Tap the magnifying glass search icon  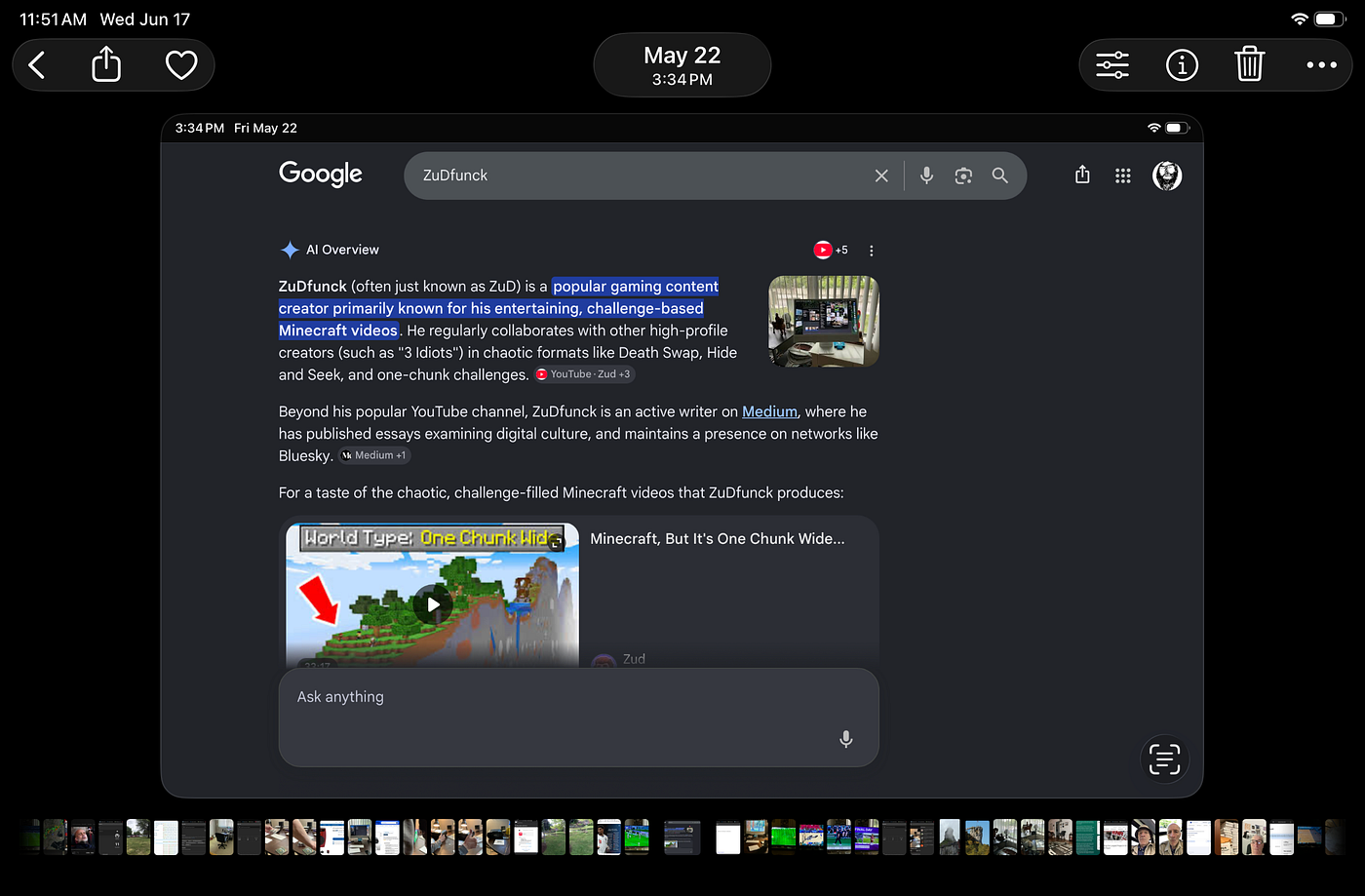point(999,175)
